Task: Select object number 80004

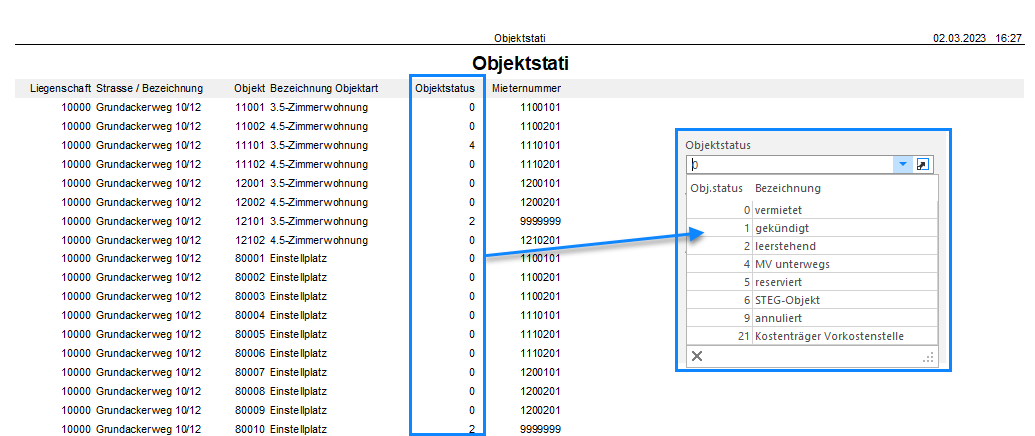Action: point(250,316)
